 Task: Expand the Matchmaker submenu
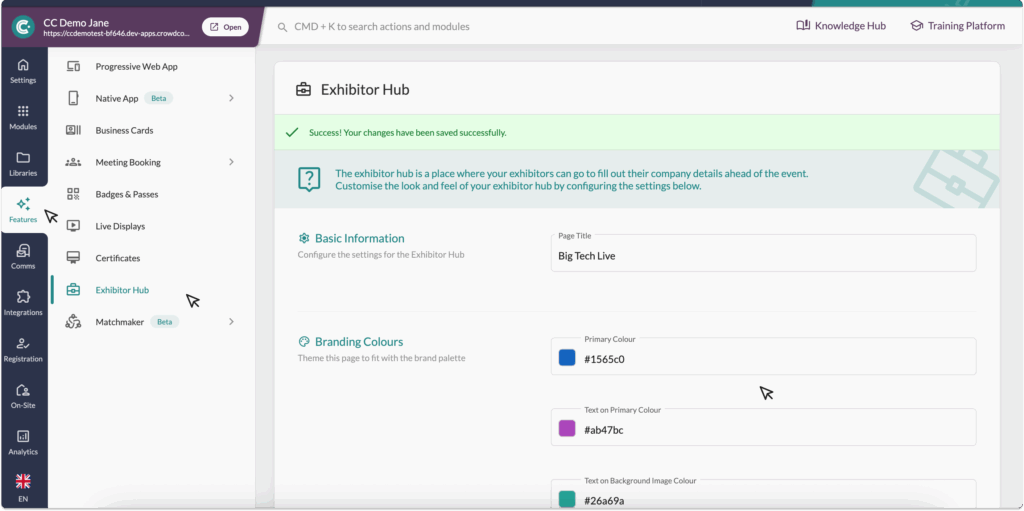tap(231, 322)
